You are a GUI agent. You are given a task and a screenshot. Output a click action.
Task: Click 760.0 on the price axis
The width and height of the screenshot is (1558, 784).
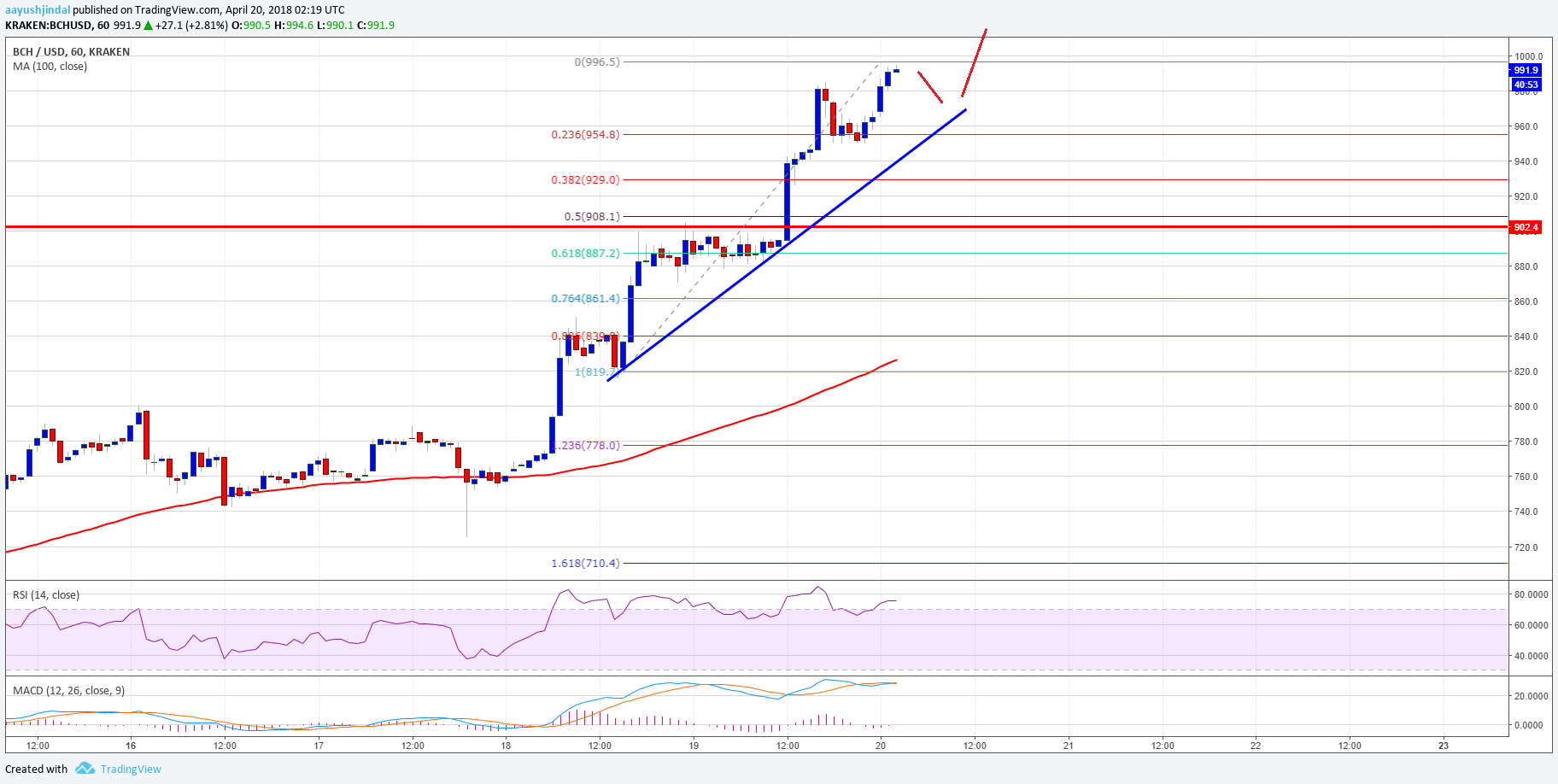point(1526,477)
